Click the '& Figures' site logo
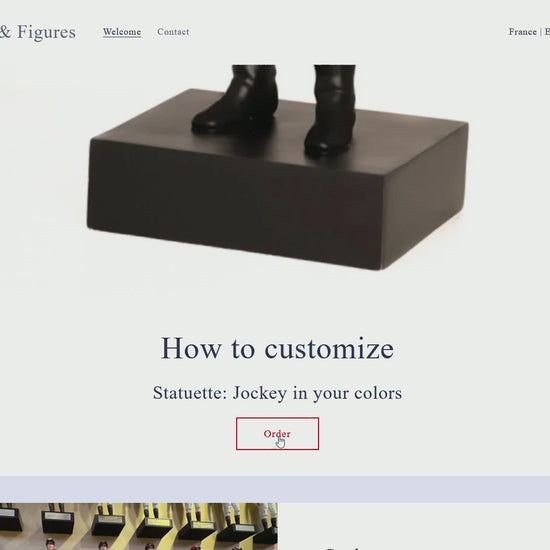Screen dimensions: 550x550 (x=38, y=32)
